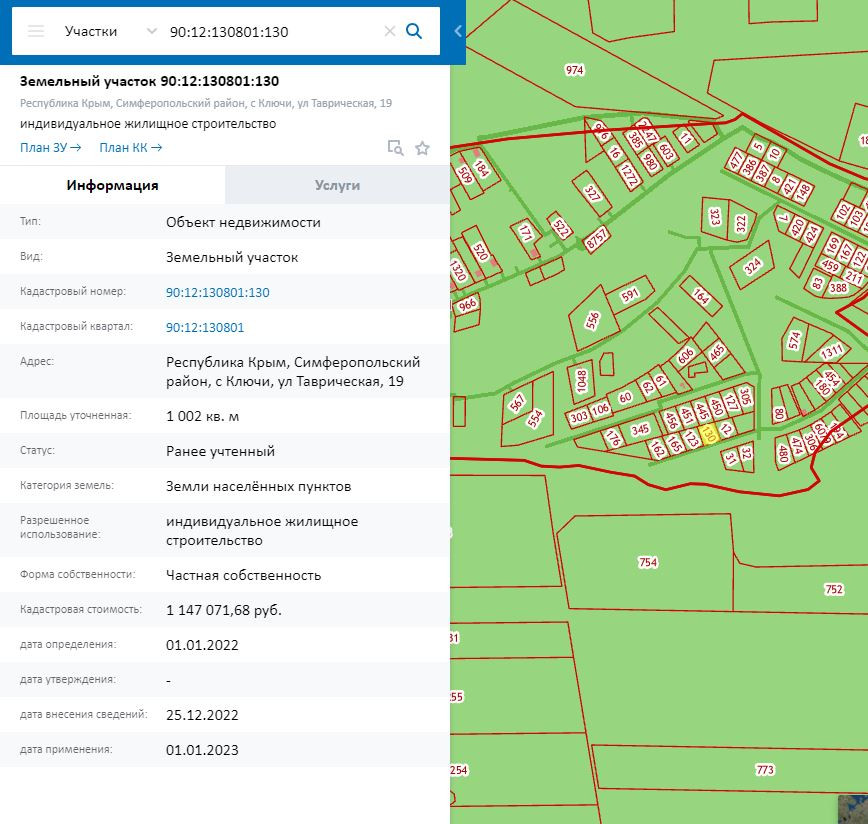The height and width of the screenshot is (824, 868).
Task: Click the cadastral value 1 147 071,68 руб.
Action: [224, 610]
